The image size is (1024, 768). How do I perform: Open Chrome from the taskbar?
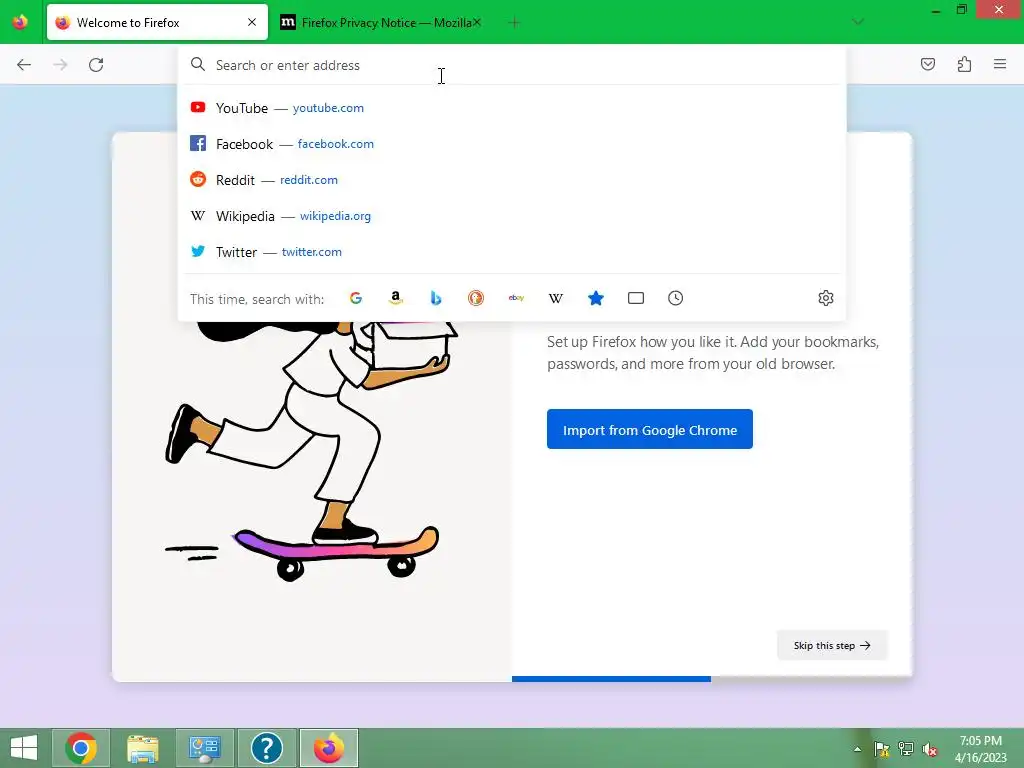click(81, 748)
